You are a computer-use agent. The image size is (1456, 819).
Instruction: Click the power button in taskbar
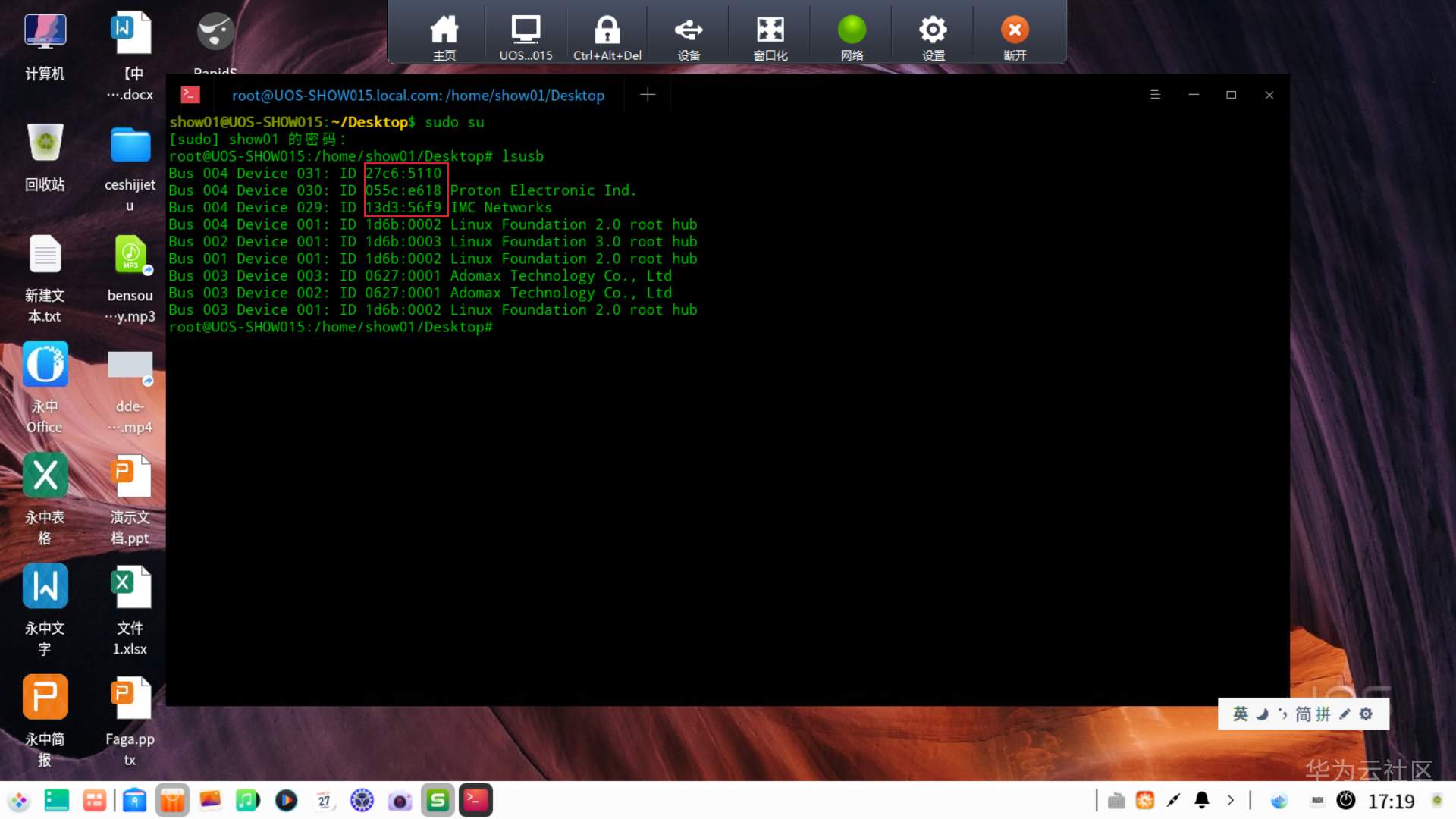1346,800
